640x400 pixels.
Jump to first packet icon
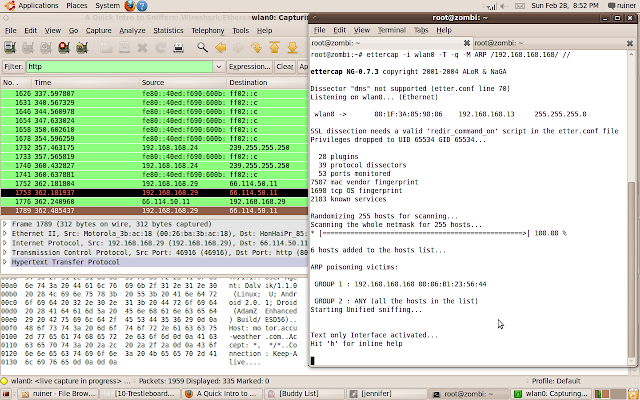click(274, 47)
